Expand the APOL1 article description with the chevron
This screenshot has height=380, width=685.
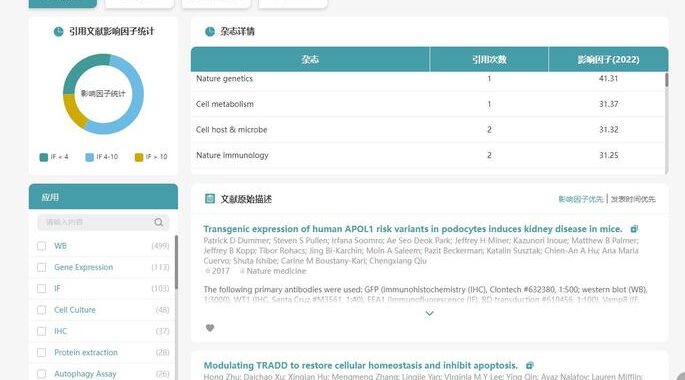(429, 313)
